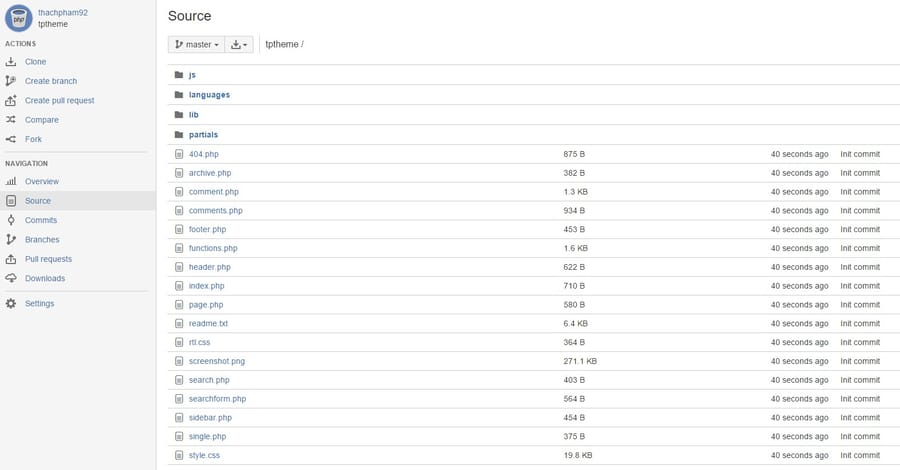Open the languages folder
This screenshot has width=900, height=470.
(x=210, y=95)
